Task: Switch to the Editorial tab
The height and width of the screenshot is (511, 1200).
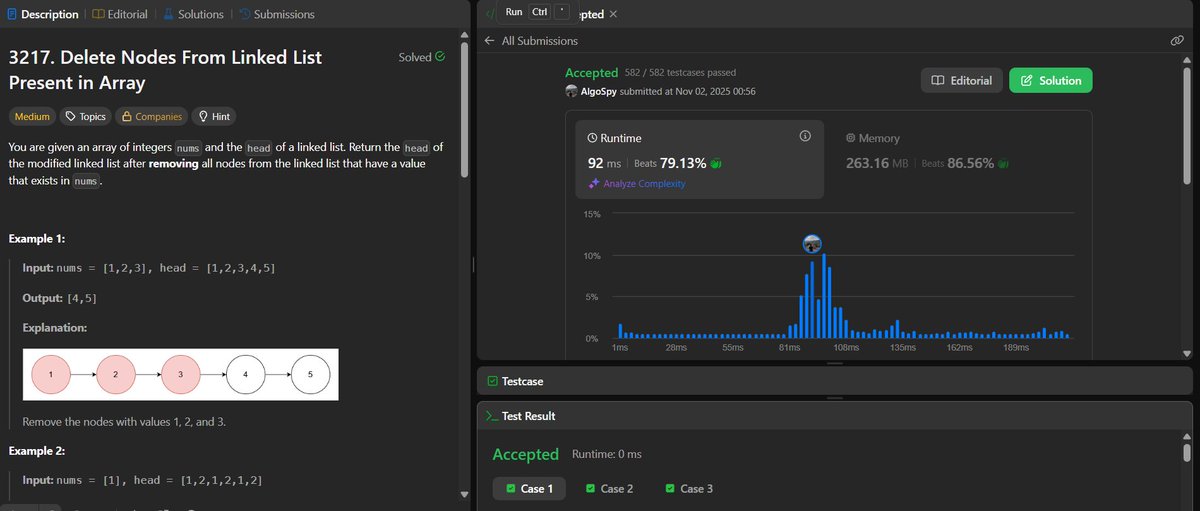Action: click(x=120, y=14)
